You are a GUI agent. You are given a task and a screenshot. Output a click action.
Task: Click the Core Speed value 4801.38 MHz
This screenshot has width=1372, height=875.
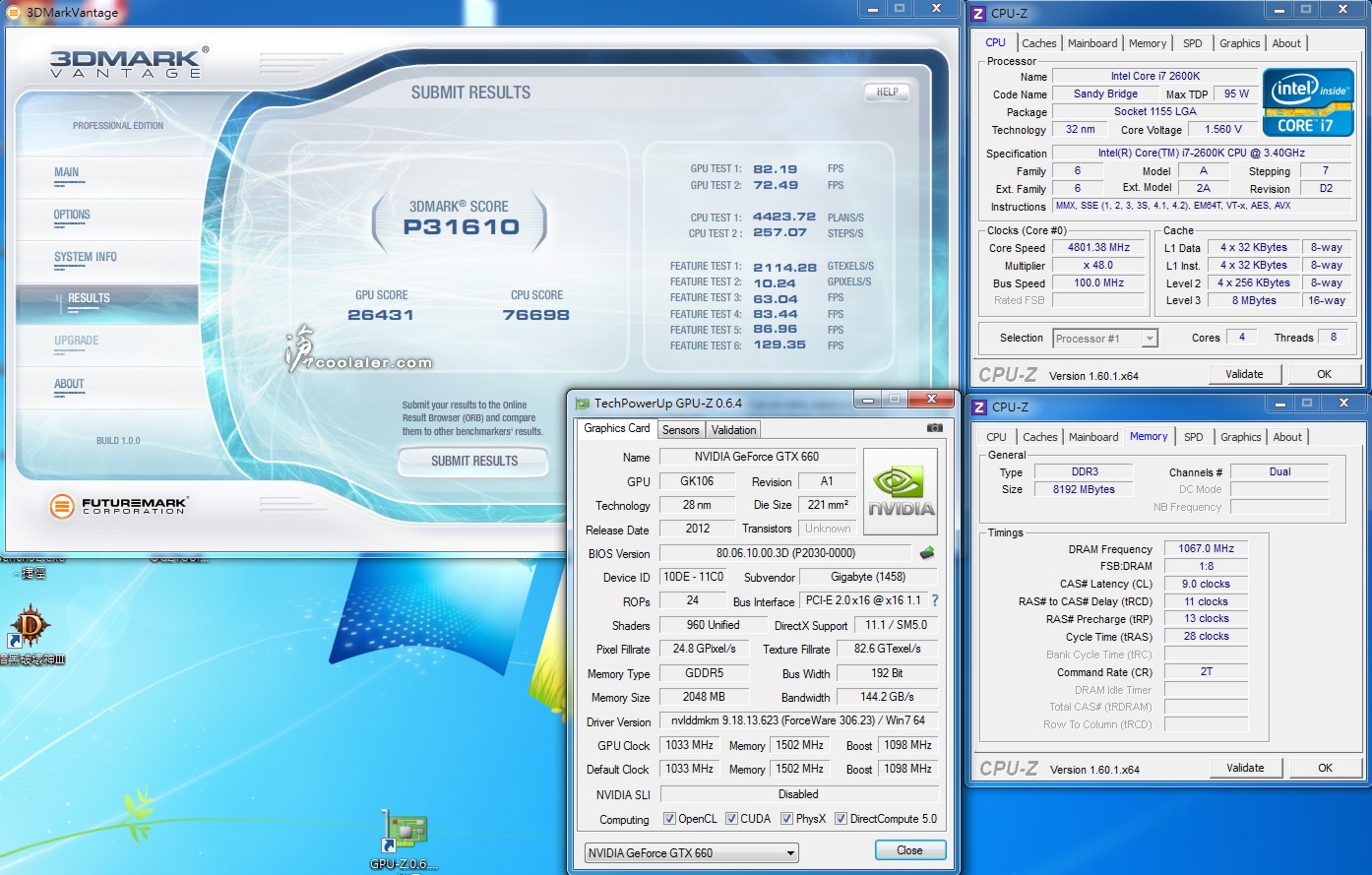tap(1099, 248)
